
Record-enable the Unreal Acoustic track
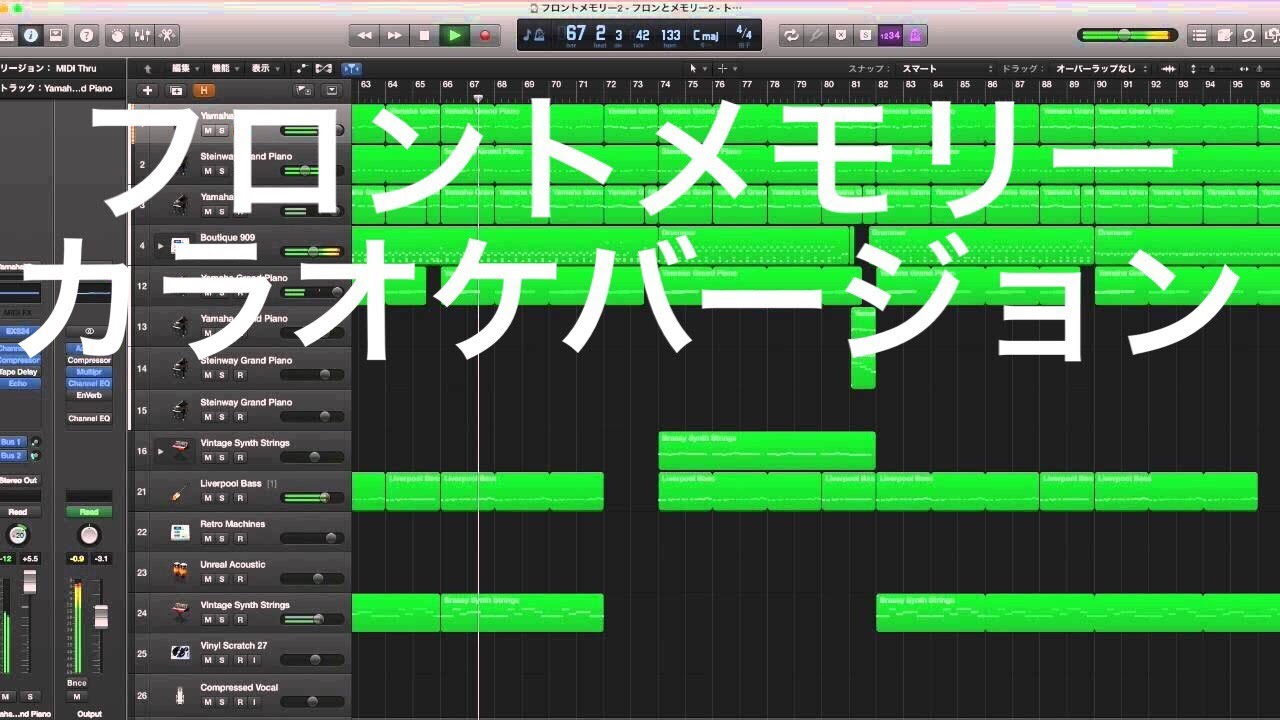[239, 579]
